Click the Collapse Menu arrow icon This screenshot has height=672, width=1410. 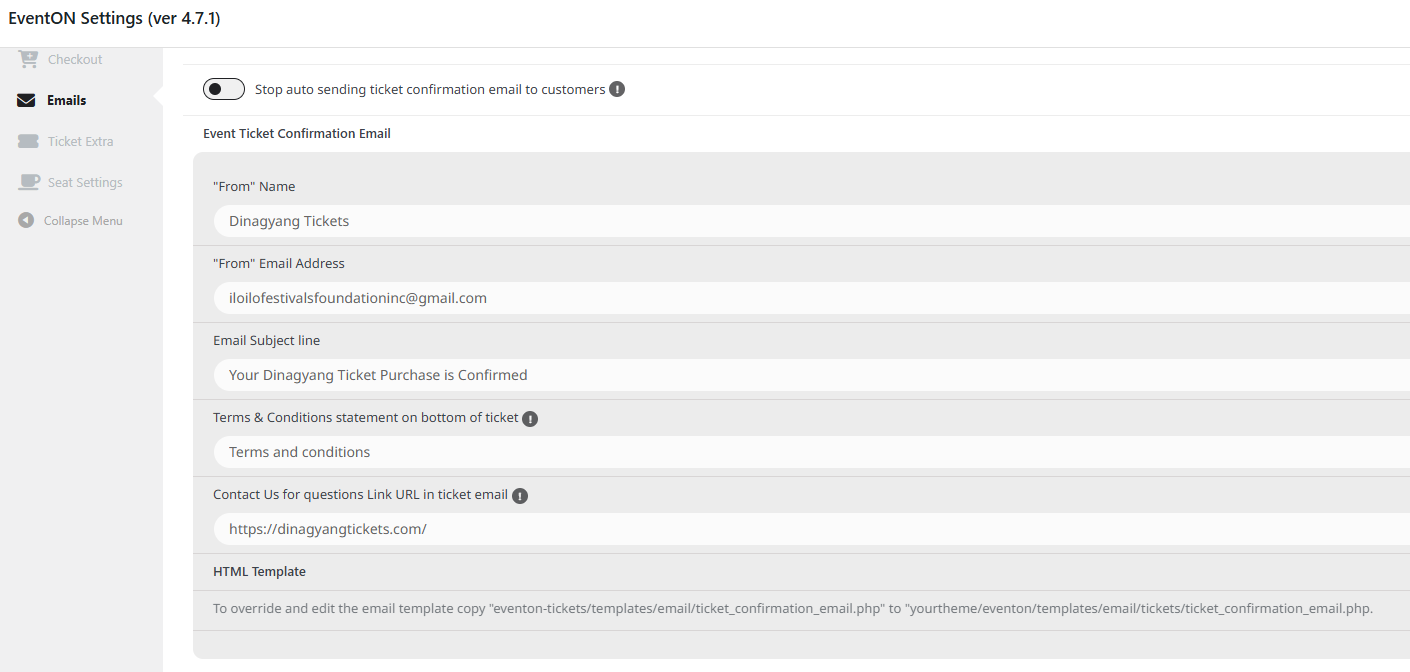(26, 220)
